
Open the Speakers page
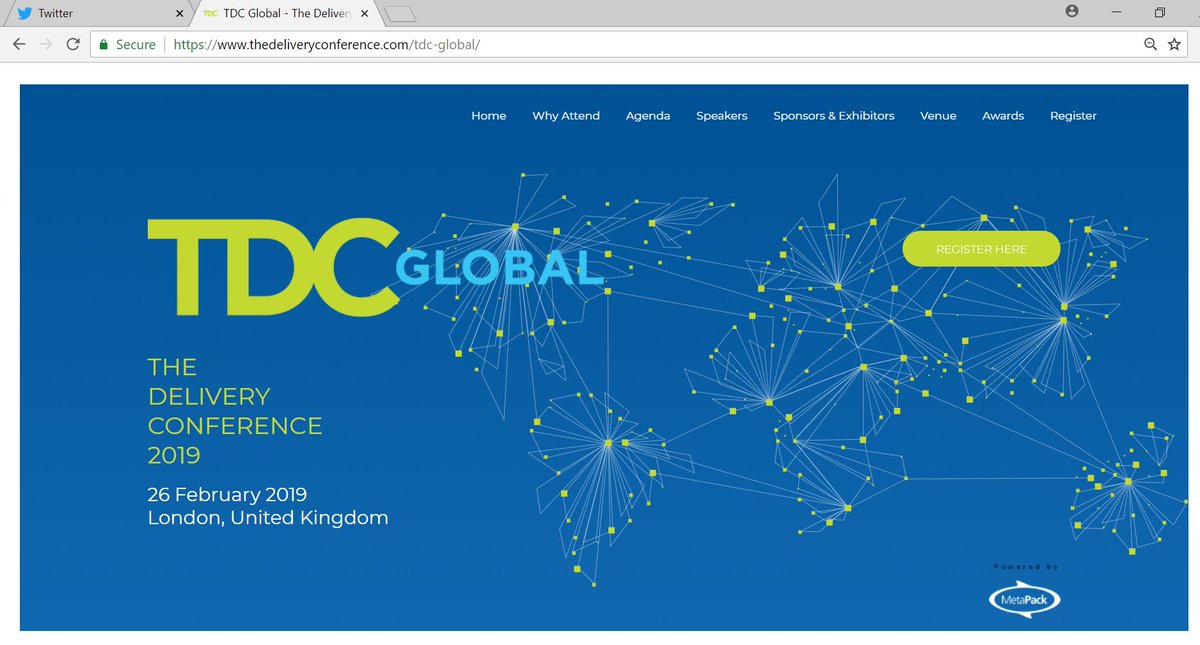pyautogui.click(x=722, y=116)
